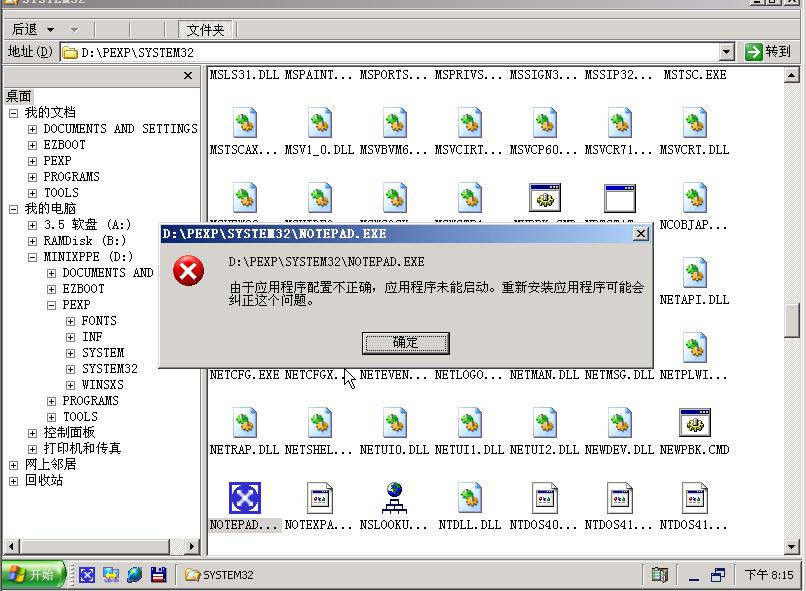Screen dimensions: 806x591
Task: Select the NOTEPAD executable icon
Action: click(x=245, y=498)
